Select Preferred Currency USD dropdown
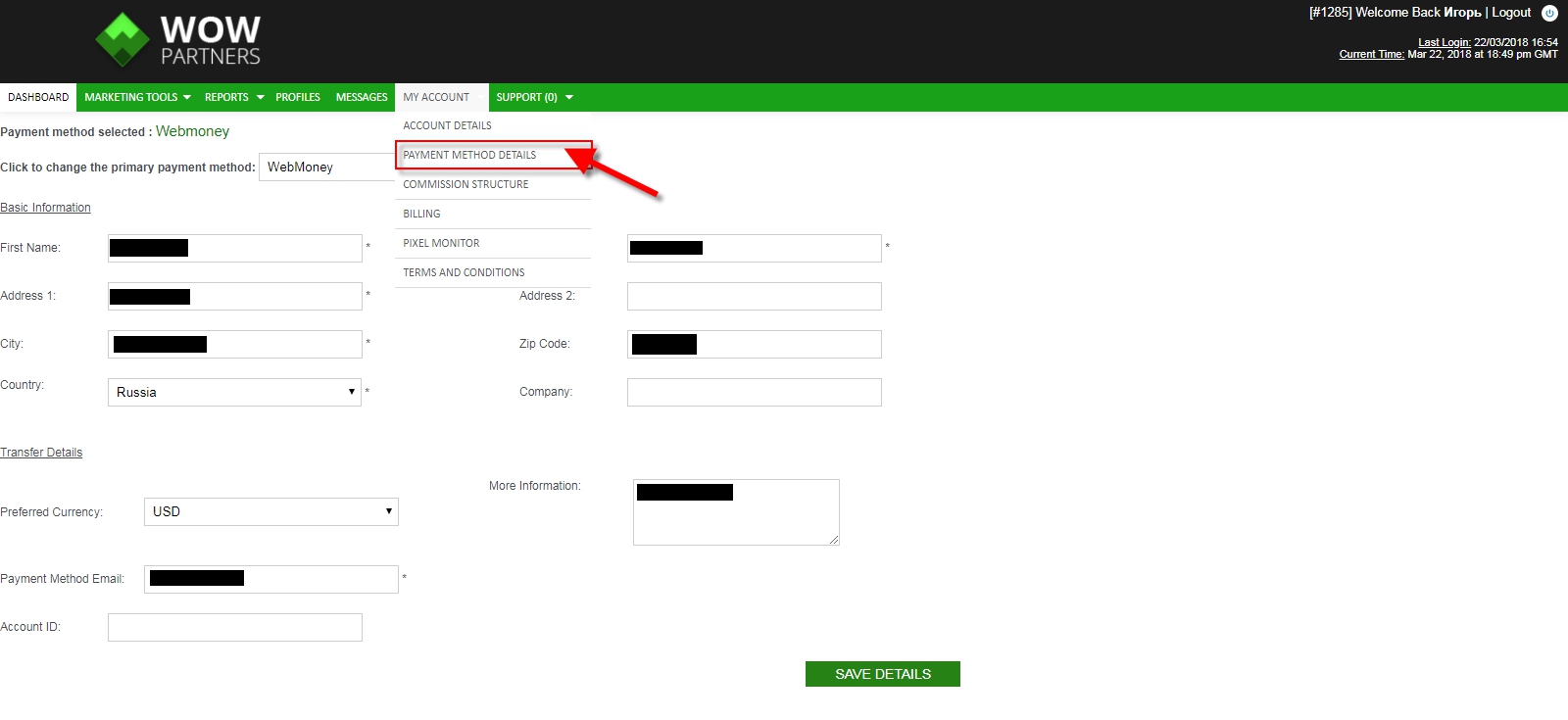The width and height of the screenshot is (1568, 720). [x=270, y=511]
